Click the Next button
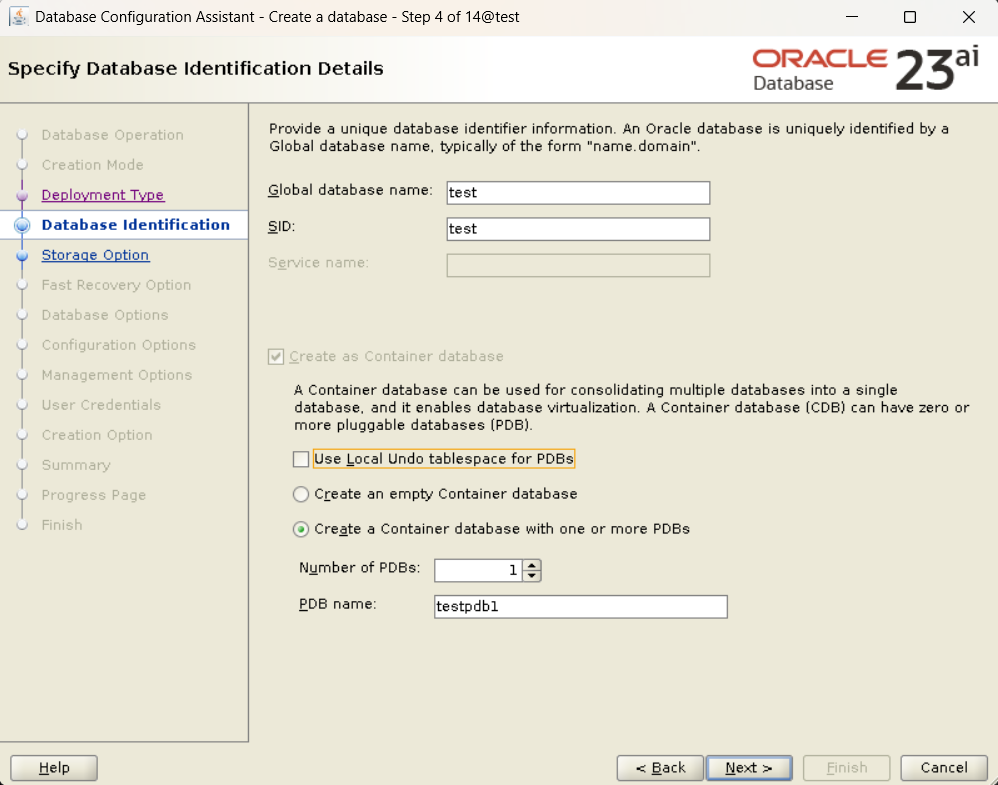Image resolution: width=998 pixels, height=785 pixels. (749, 768)
